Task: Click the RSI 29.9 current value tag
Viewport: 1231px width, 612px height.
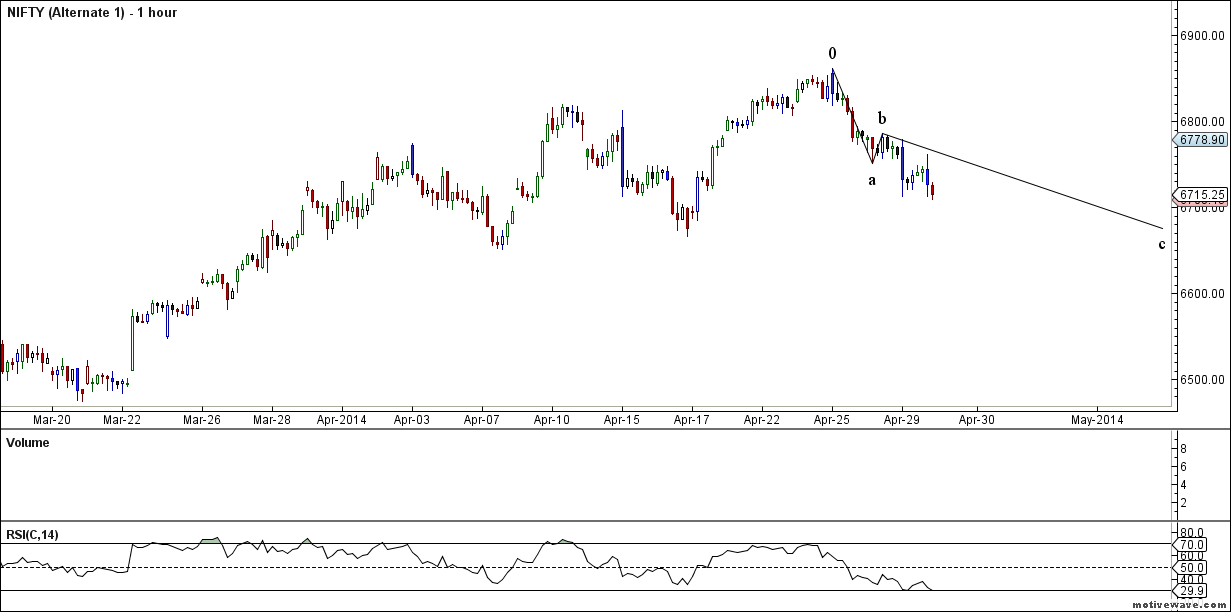Action: 1193,591
